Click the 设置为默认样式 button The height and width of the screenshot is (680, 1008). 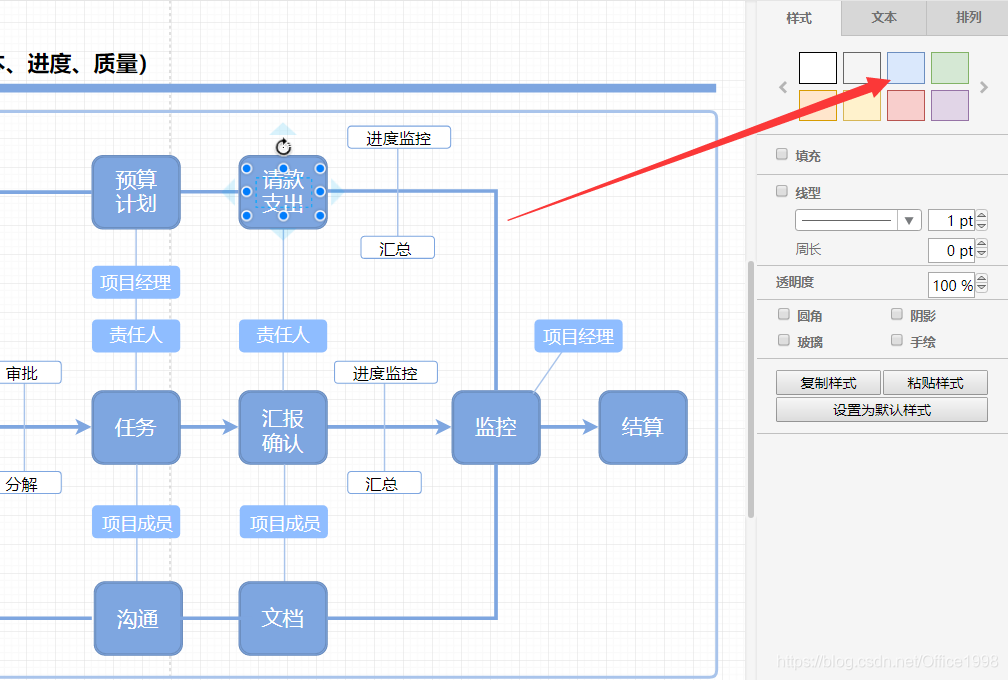(x=881, y=410)
